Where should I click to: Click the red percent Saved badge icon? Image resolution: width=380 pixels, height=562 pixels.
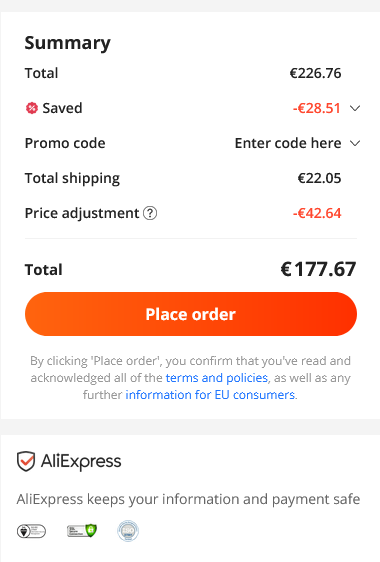[32, 108]
